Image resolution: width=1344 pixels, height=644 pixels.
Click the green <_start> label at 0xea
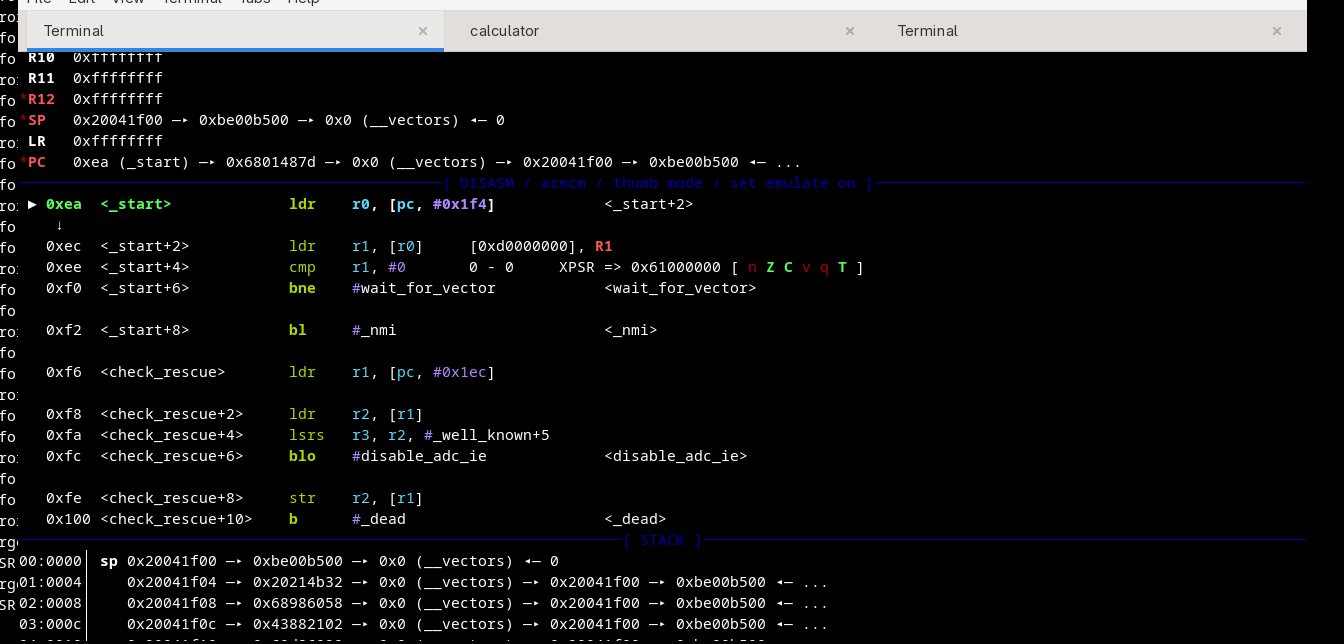tap(136, 204)
